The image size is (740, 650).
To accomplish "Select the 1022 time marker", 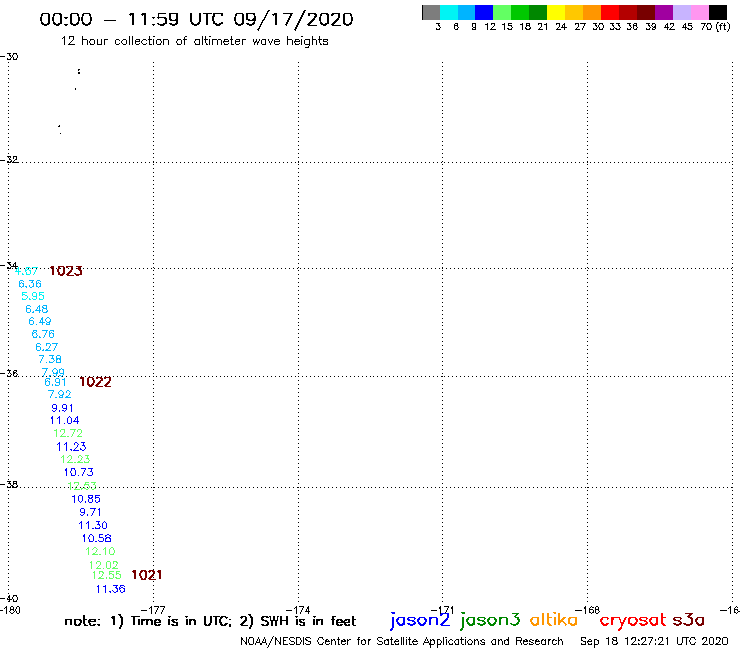I will [x=95, y=382].
